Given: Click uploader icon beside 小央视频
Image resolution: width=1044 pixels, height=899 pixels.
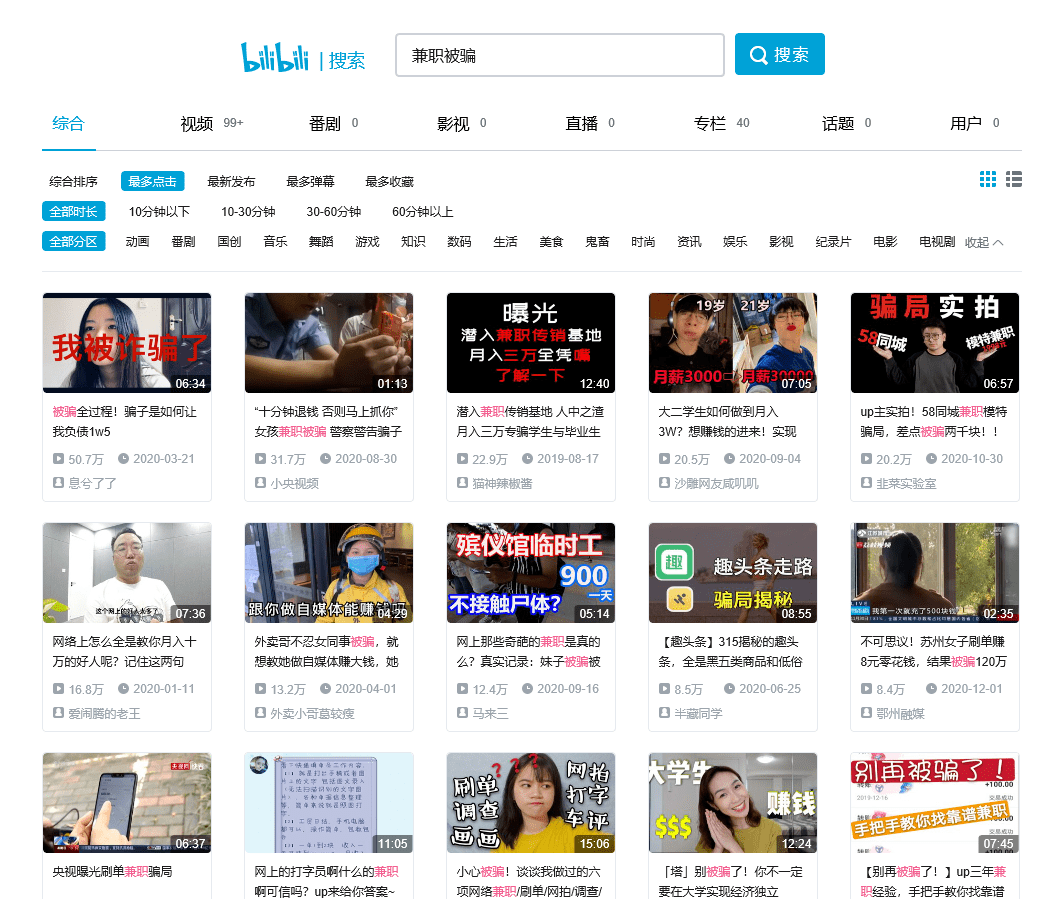Looking at the screenshot, I should pos(260,482).
